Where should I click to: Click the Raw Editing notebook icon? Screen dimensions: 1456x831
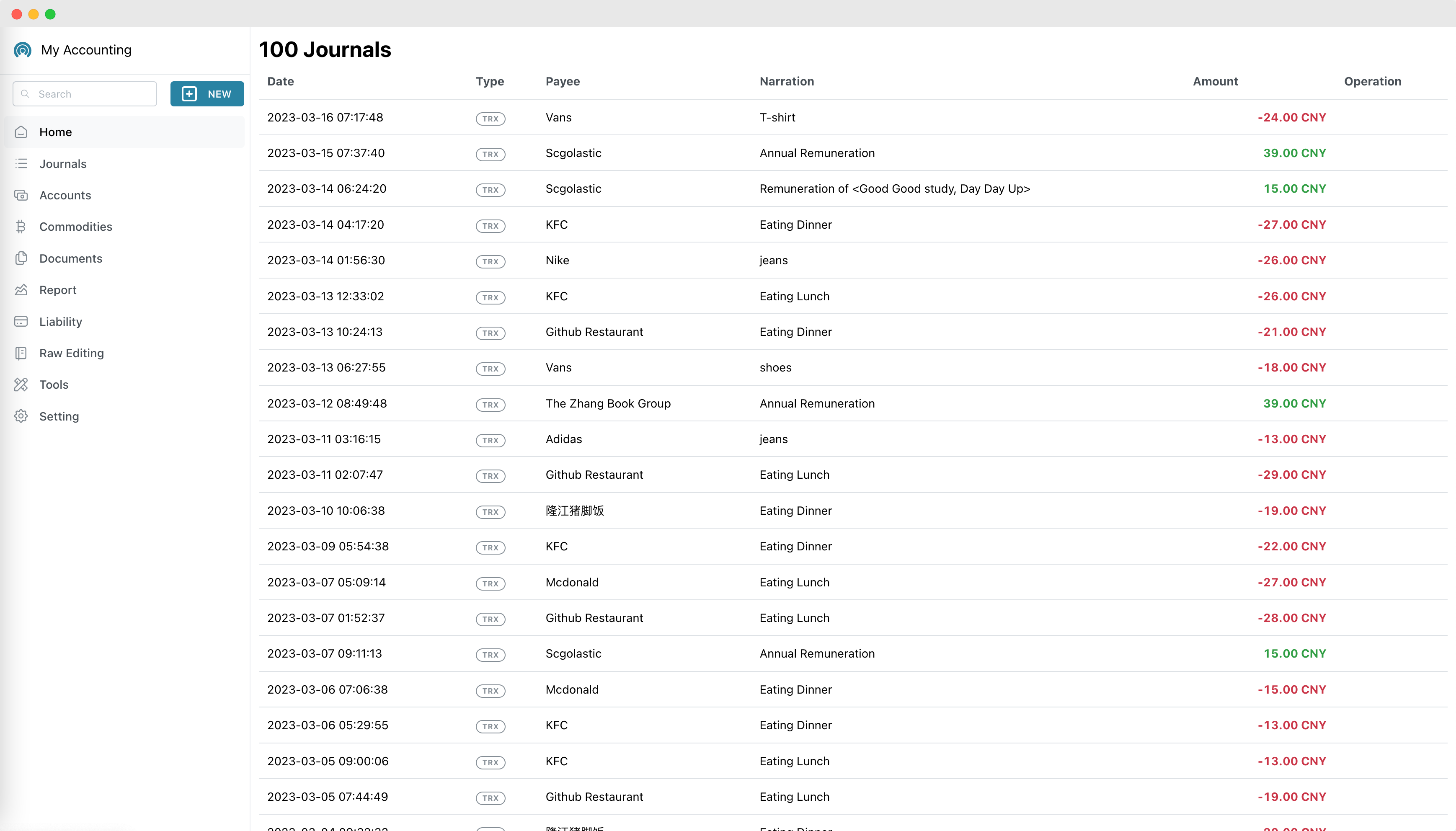pos(21,353)
